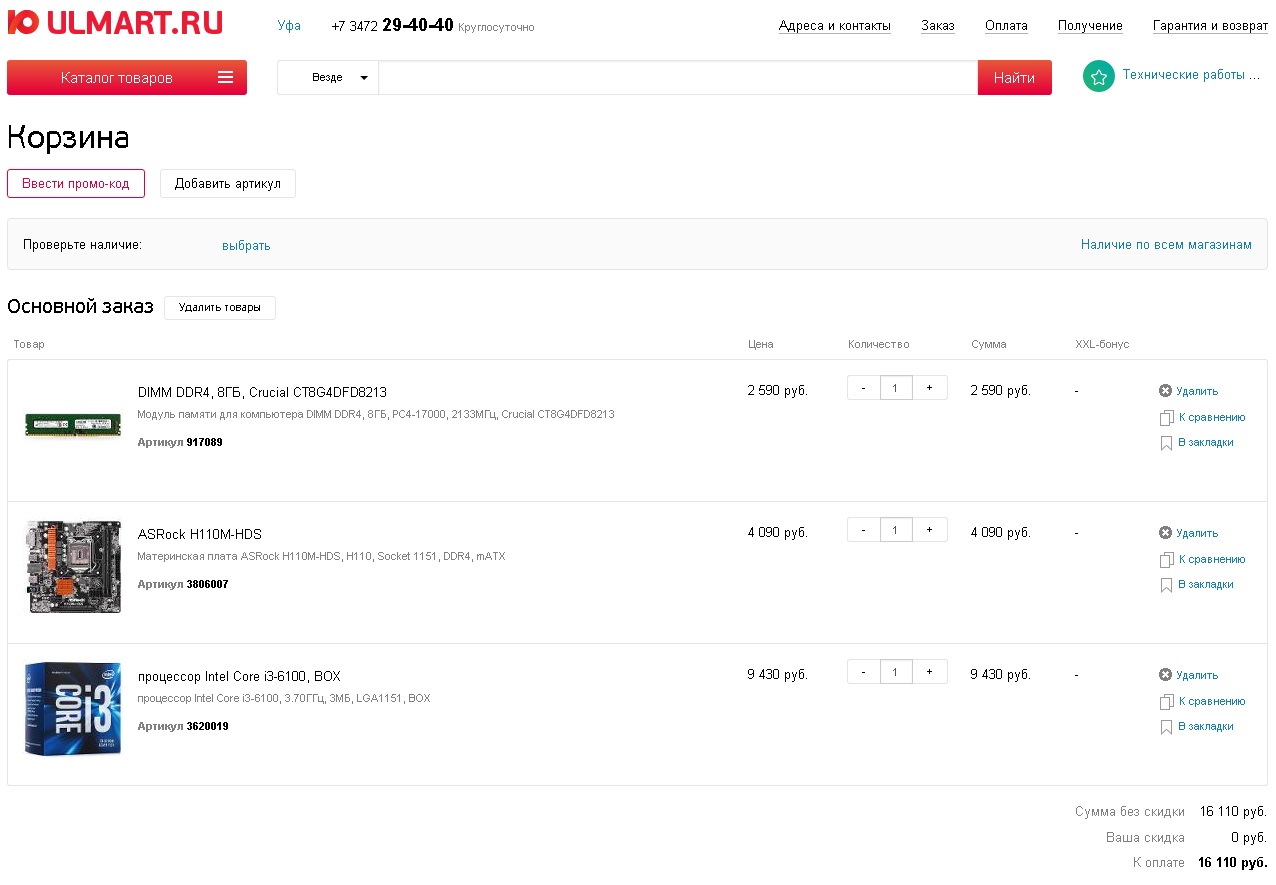The image size is (1276, 885).
Task: Click the Ulmart.ru logo
Action: point(115,23)
